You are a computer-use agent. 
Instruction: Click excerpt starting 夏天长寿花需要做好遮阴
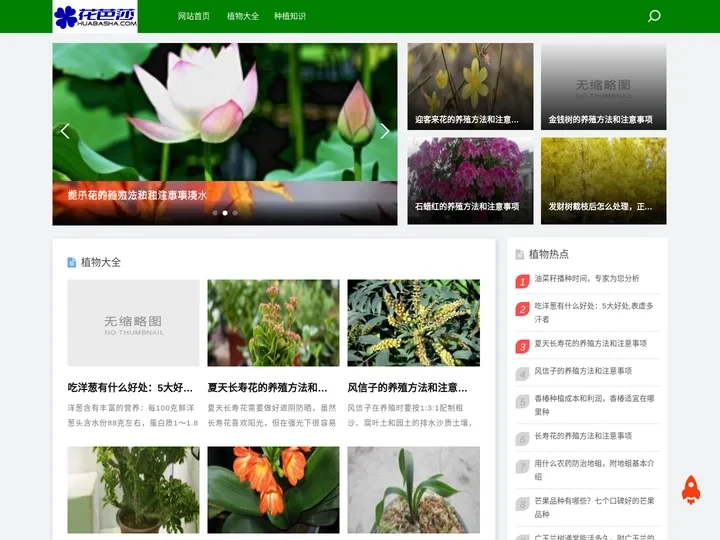click(x=272, y=415)
